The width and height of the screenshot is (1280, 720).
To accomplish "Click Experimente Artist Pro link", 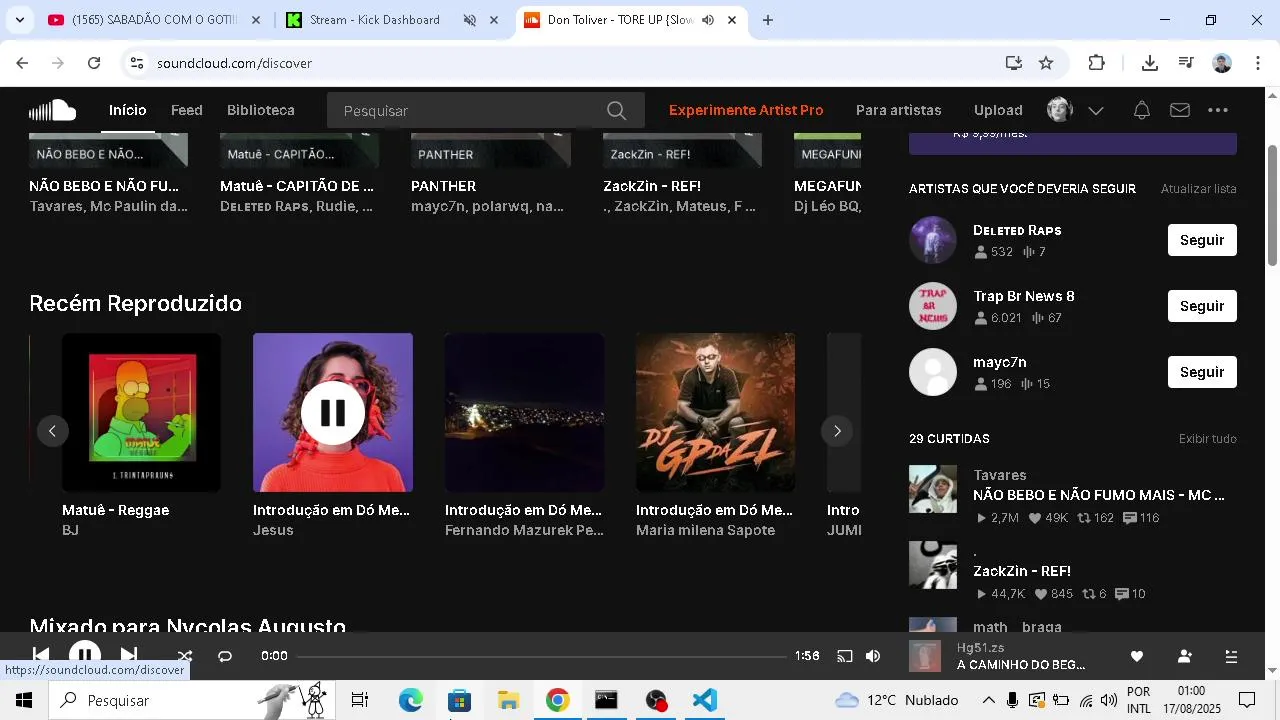I will (x=746, y=110).
